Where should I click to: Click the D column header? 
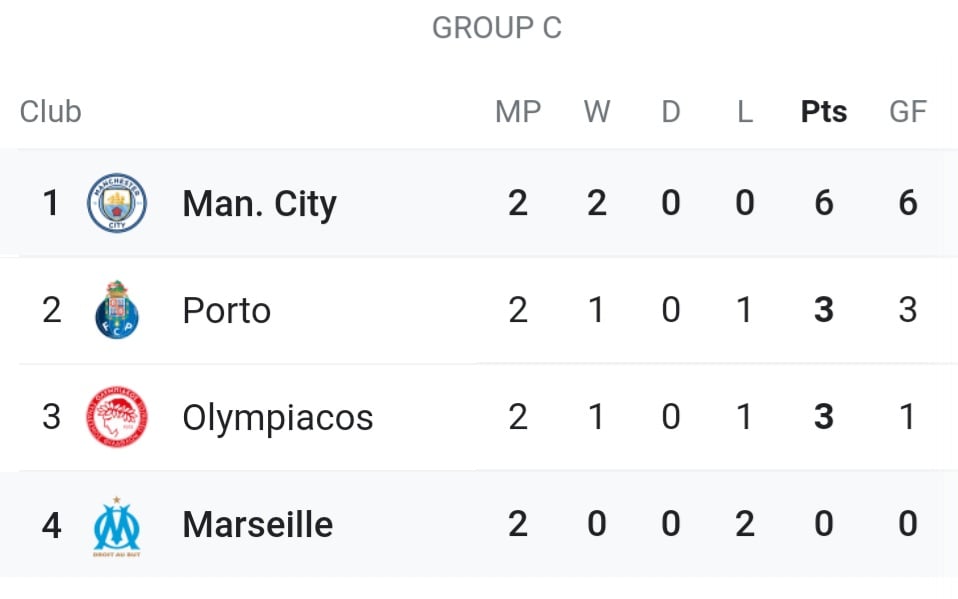pos(671,112)
